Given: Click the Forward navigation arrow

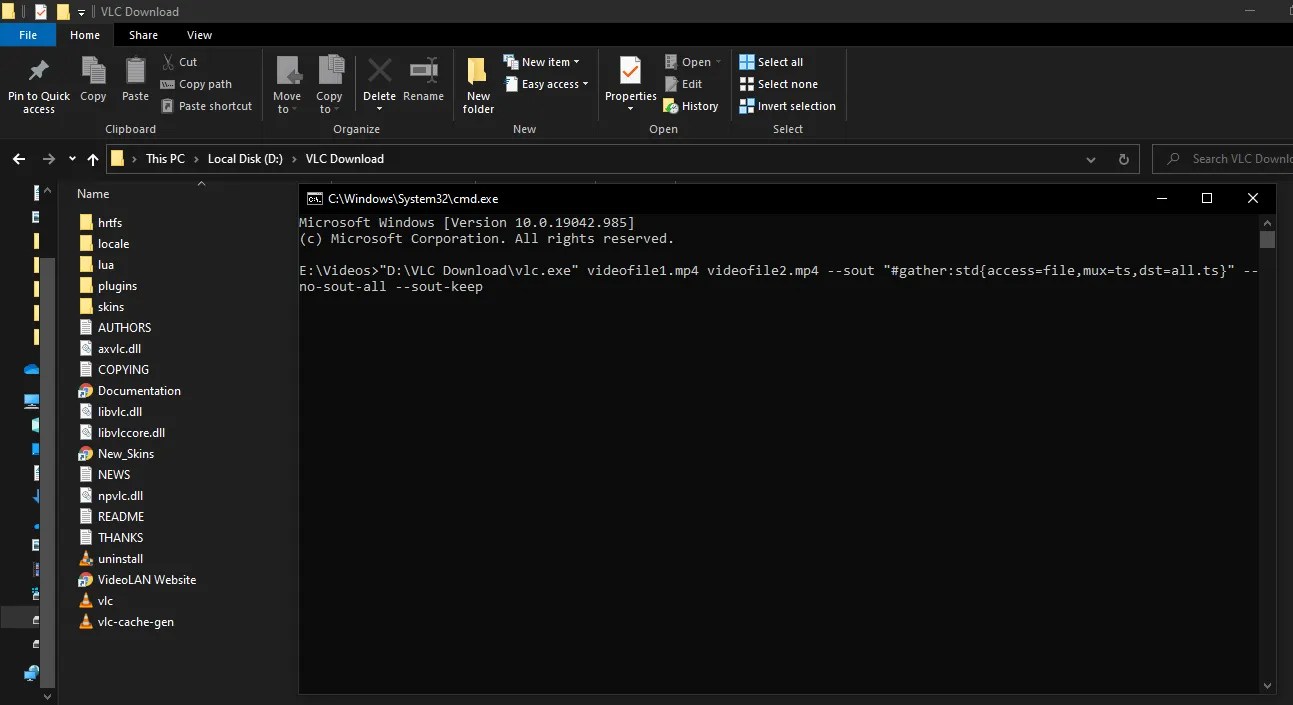Looking at the screenshot, I should 48,159.
